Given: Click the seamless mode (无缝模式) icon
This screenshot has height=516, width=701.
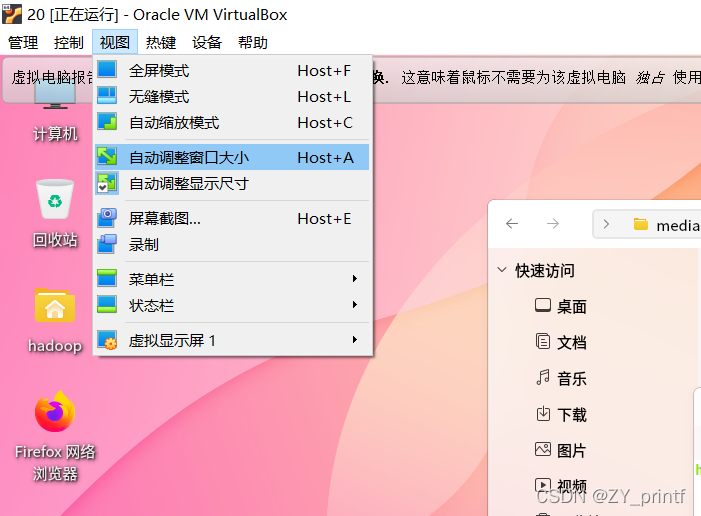Looking at the screenshot, I should [x=107, y=95].
